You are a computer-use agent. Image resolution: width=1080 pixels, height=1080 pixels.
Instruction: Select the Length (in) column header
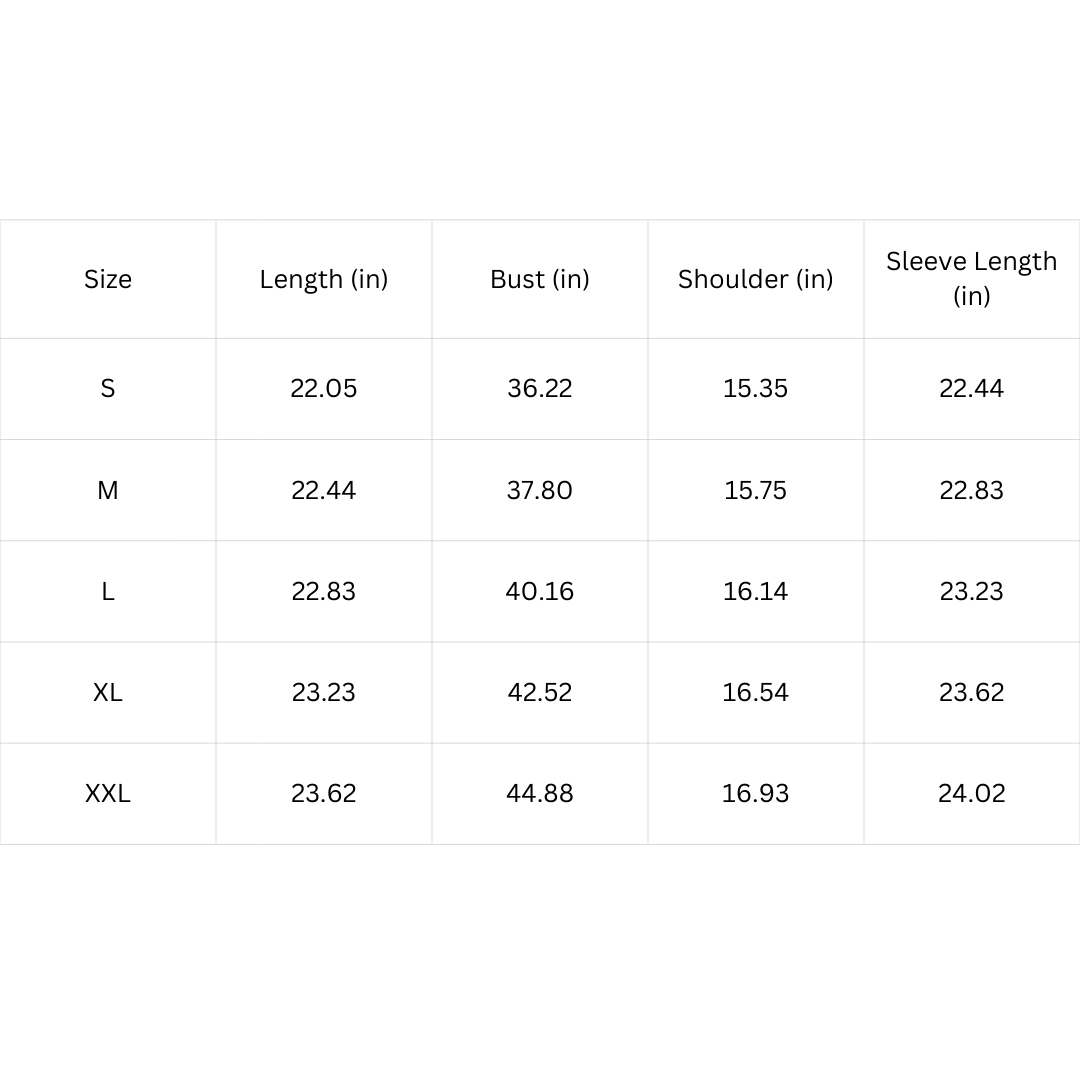coord(324,279)
